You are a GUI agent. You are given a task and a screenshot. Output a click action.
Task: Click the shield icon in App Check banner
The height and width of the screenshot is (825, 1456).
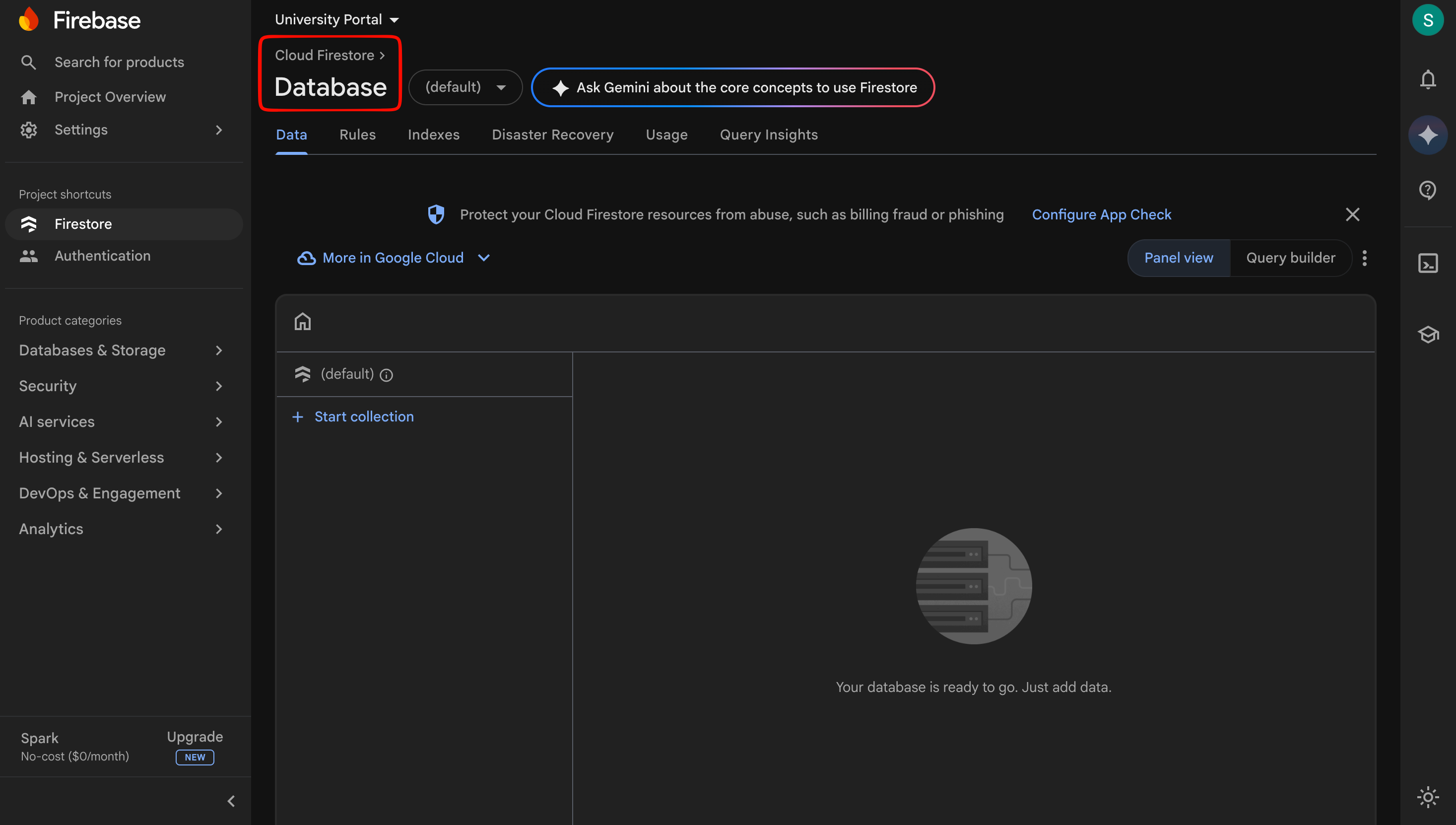(436, 215)
